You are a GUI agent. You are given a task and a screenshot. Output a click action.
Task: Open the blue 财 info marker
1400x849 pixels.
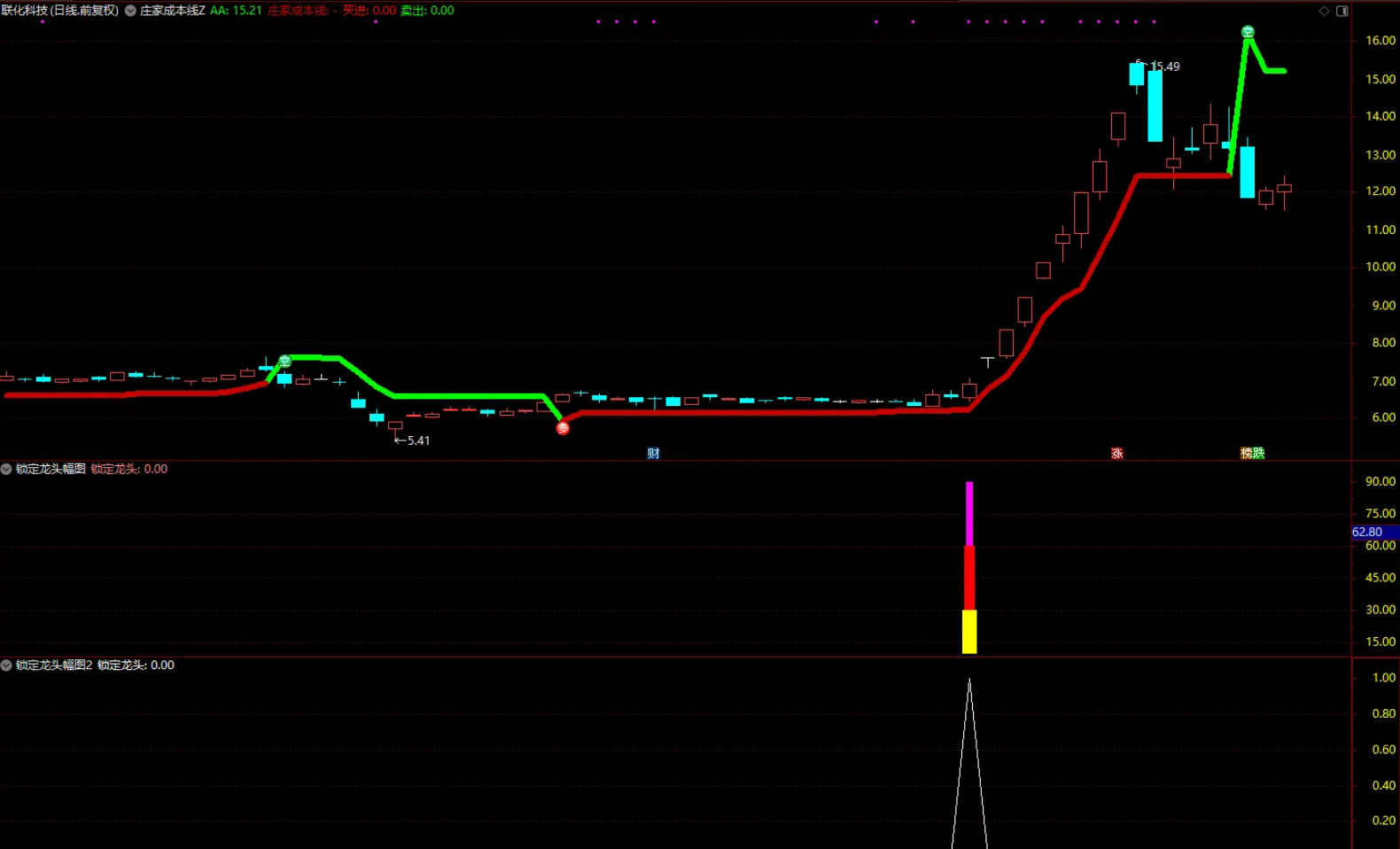[x=653, y=453]
